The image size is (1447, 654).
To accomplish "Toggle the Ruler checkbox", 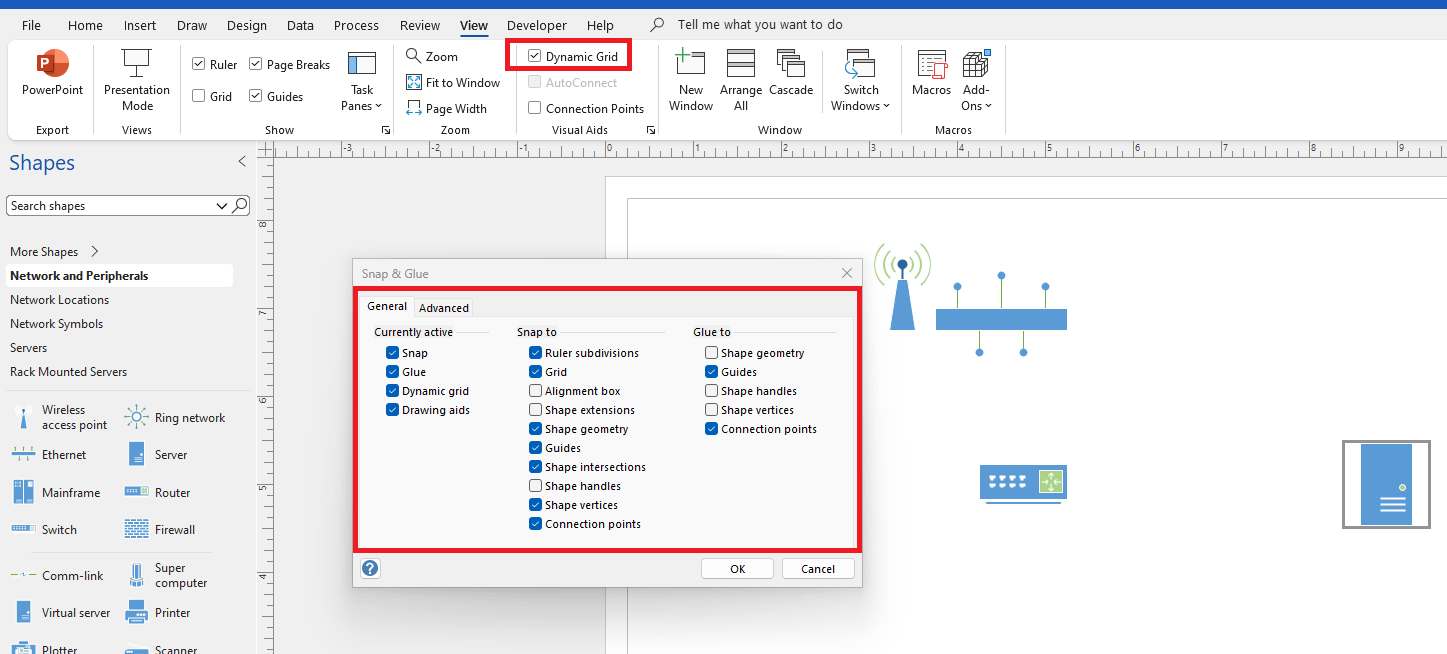I will click(x=199, y=64).
